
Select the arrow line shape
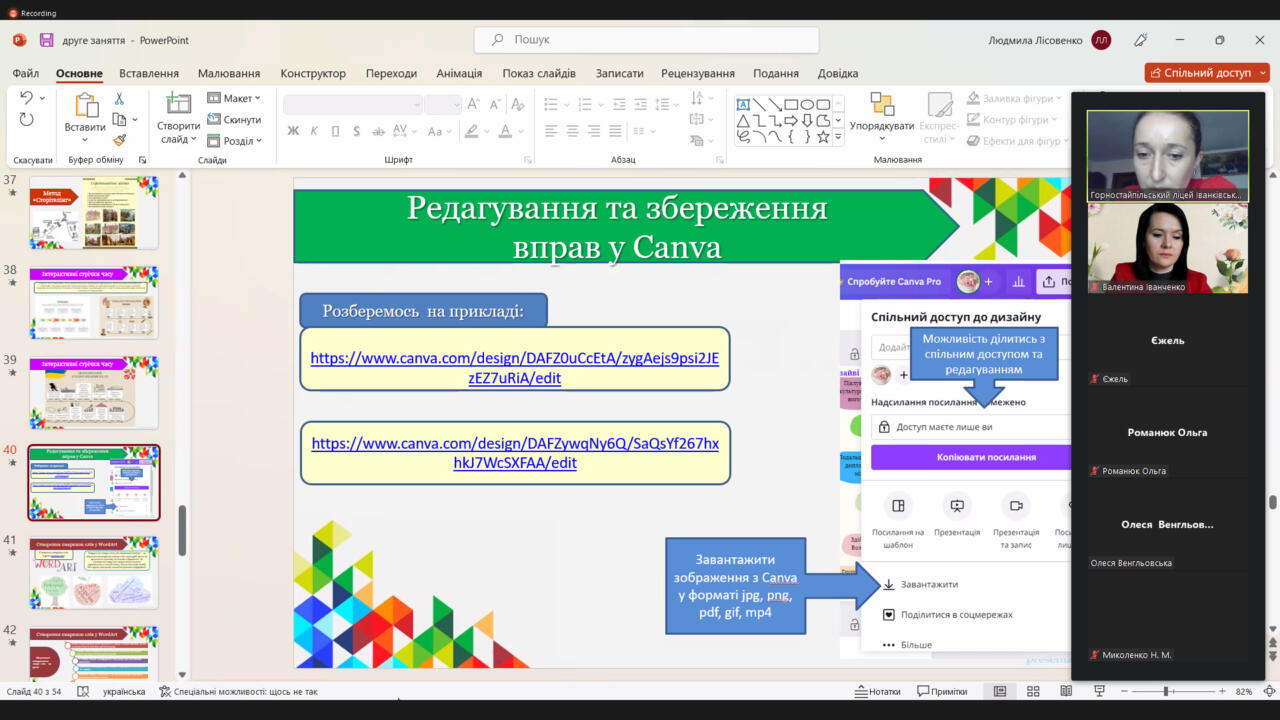(x=775, y=104)
